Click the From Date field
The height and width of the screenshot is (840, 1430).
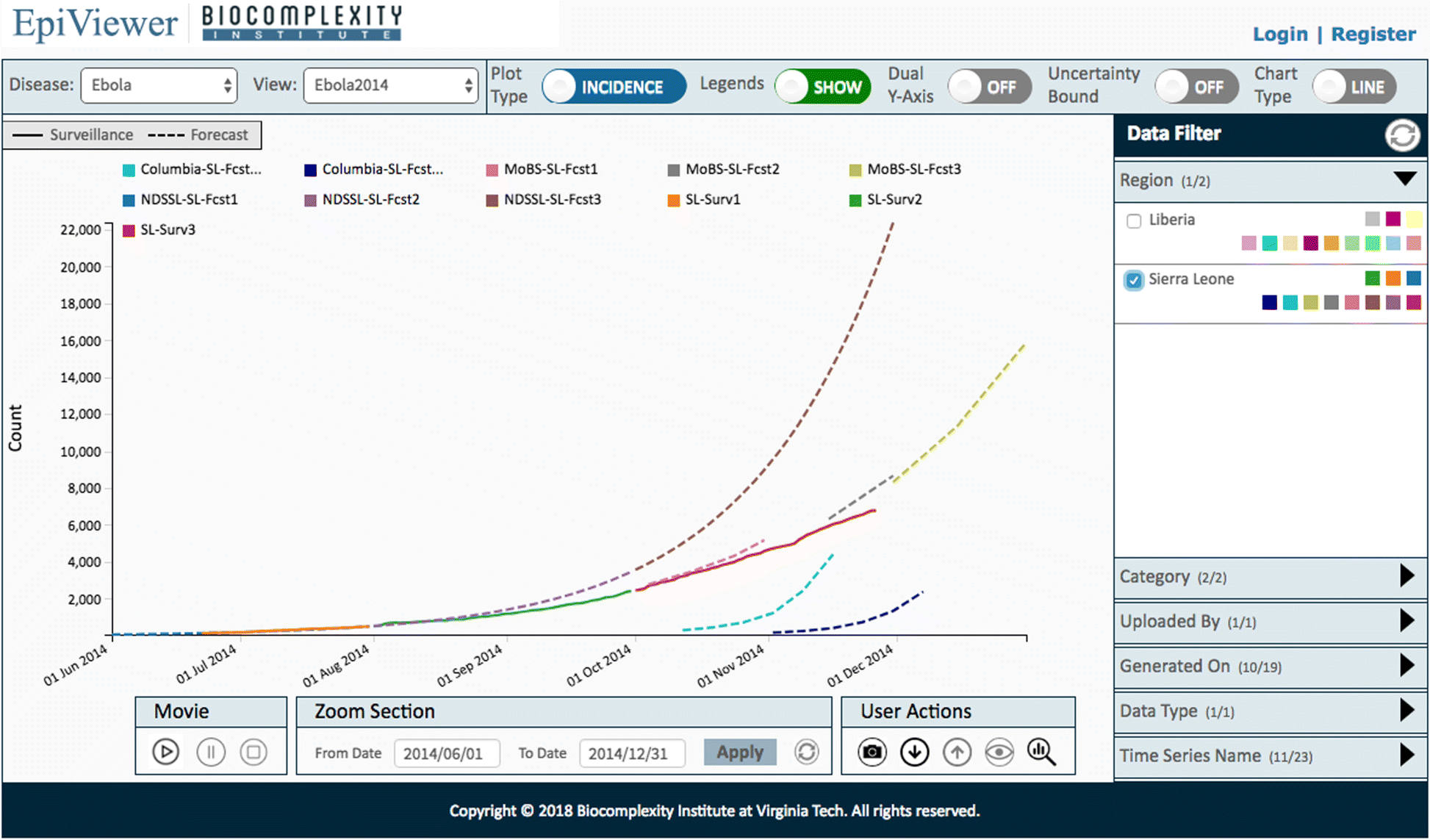tap(447, 753)
